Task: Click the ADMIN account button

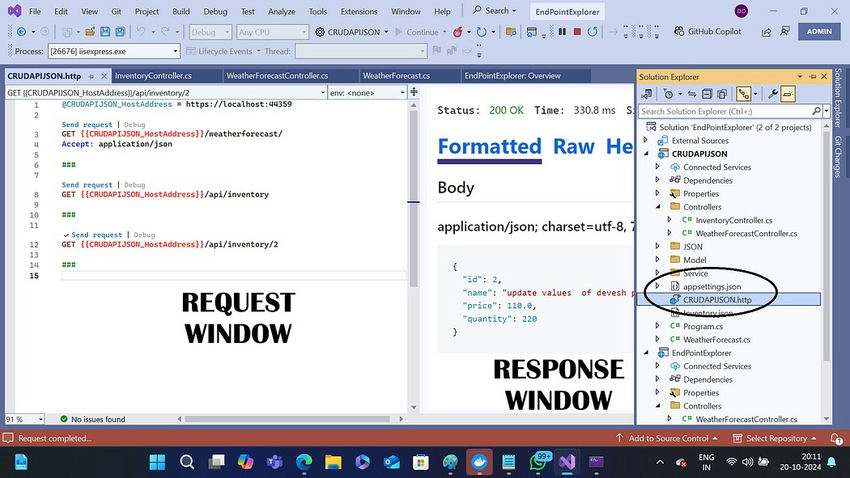Action: pos(819,31)
